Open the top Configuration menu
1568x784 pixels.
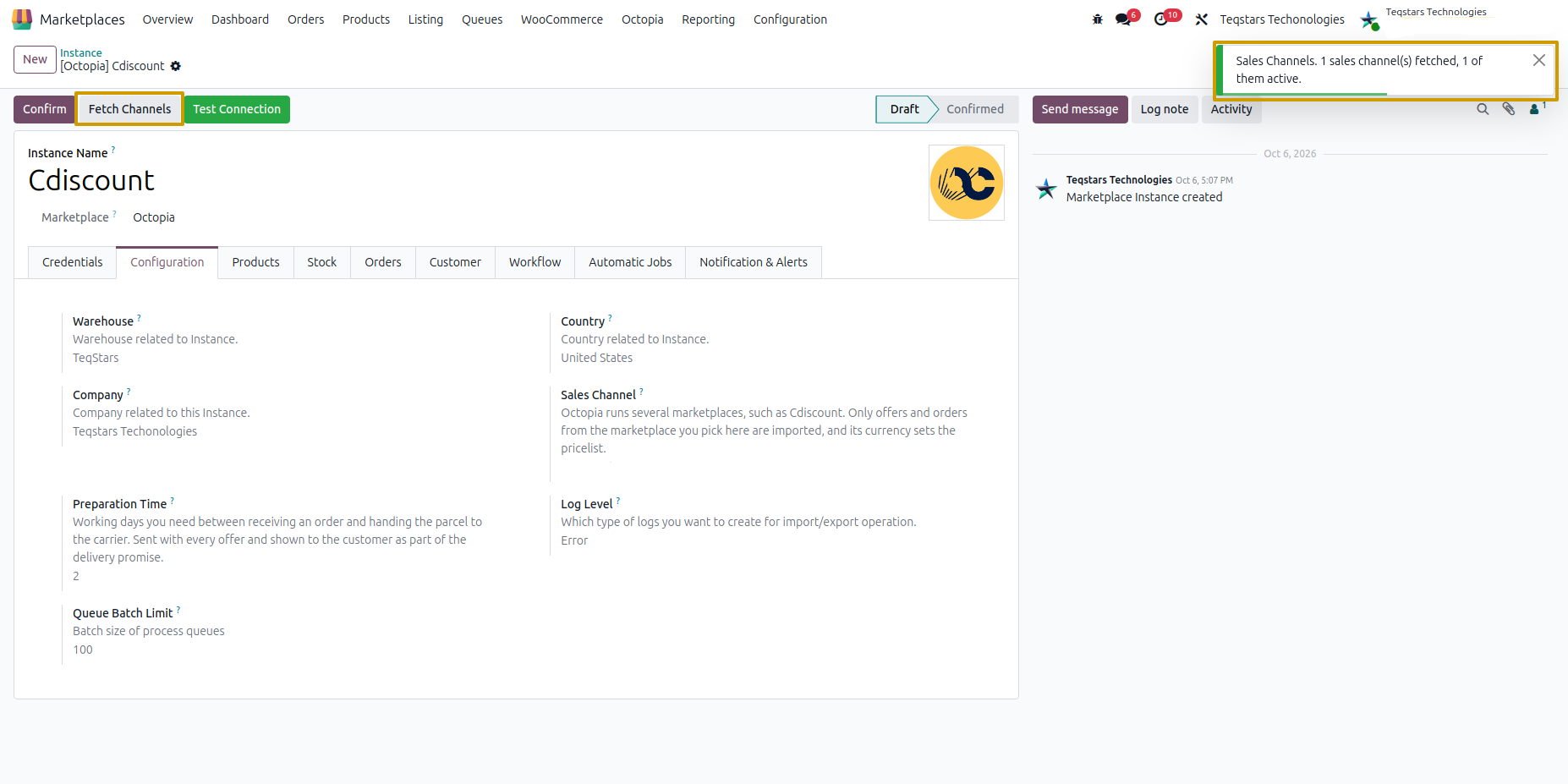pos(790,19)
